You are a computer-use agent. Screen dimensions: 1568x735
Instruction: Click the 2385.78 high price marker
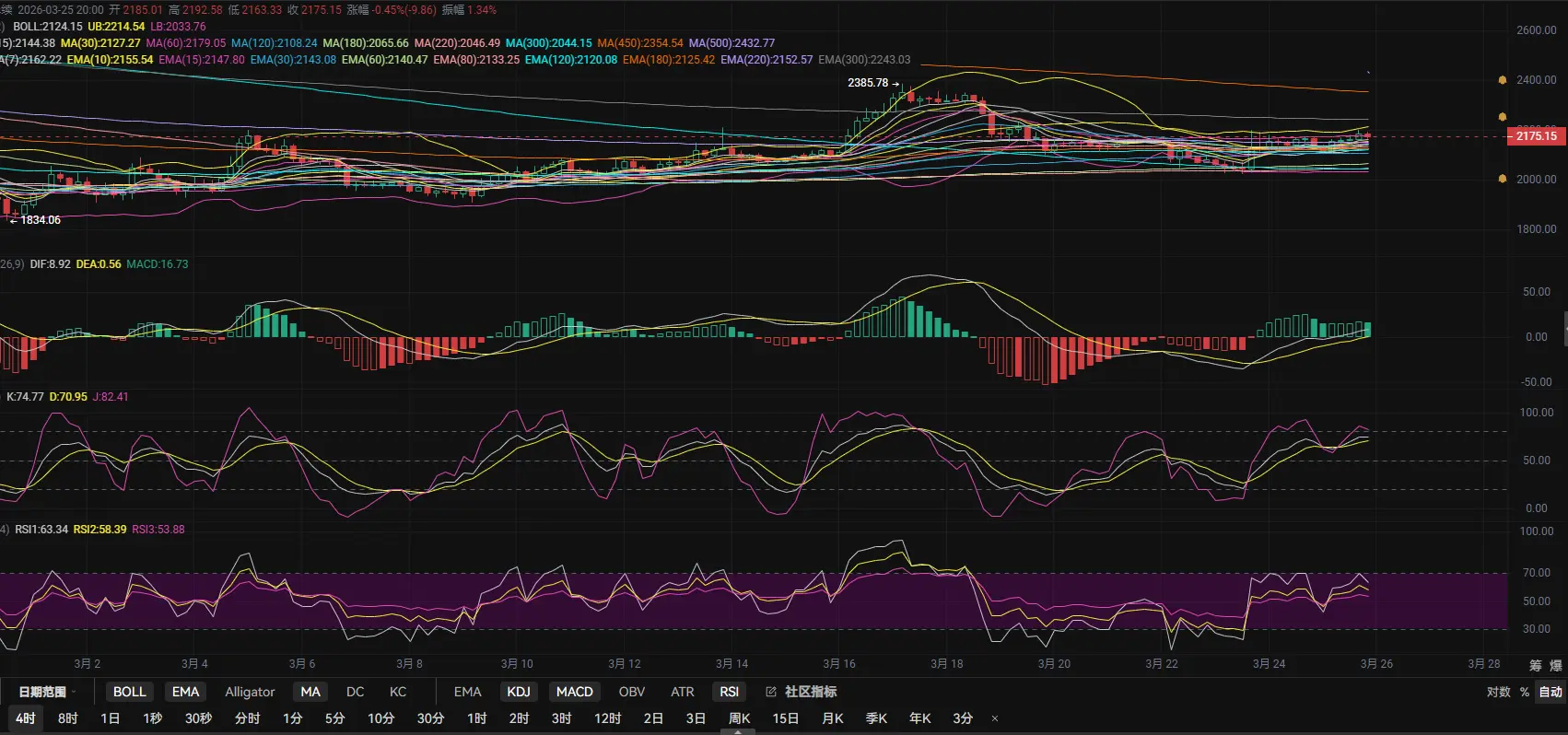[868, 83]
